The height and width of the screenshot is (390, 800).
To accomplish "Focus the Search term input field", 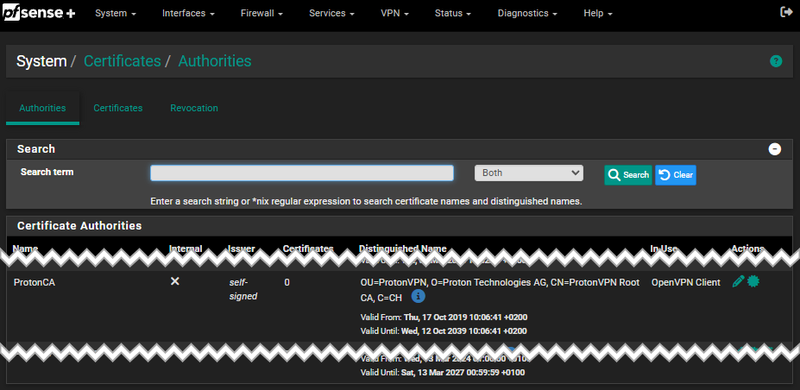I will (x=302, y=173).
